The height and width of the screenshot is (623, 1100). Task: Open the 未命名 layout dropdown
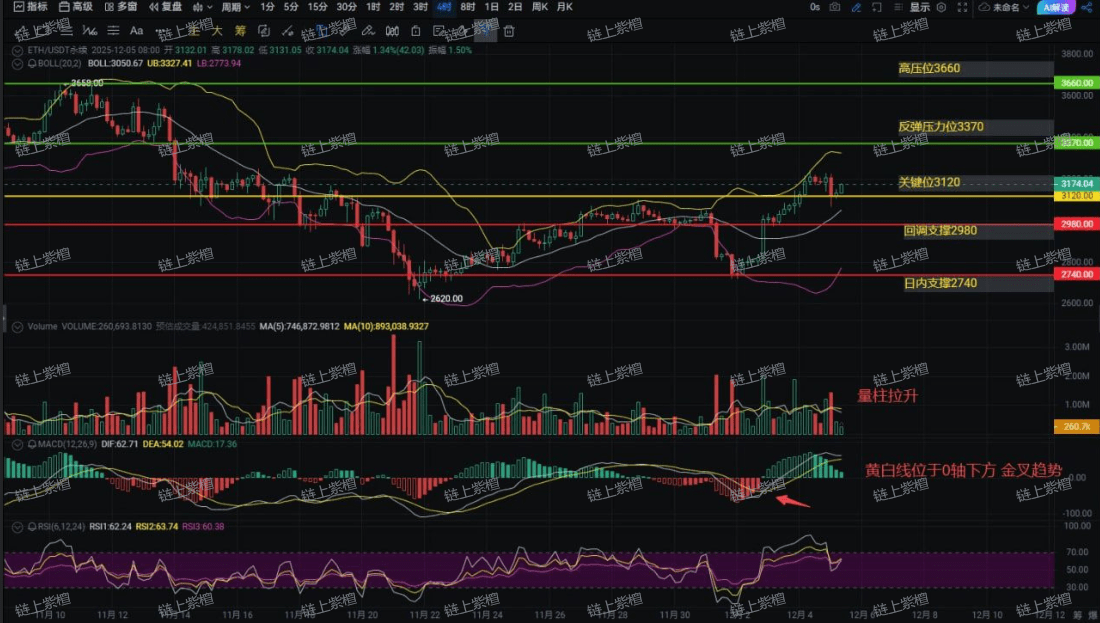tap(1004, 7)
